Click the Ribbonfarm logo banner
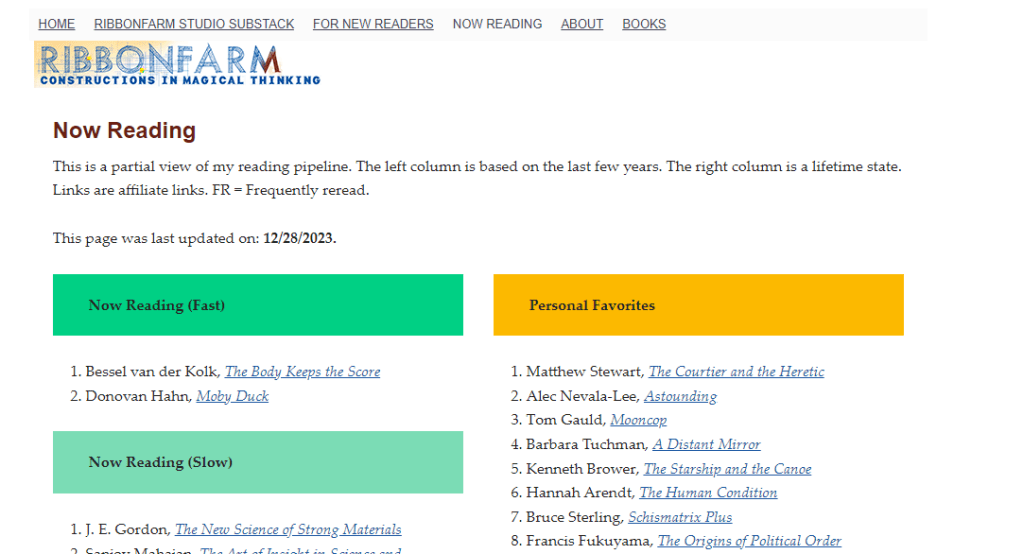This screenshot has width=1023, height=554. [178, 65]
